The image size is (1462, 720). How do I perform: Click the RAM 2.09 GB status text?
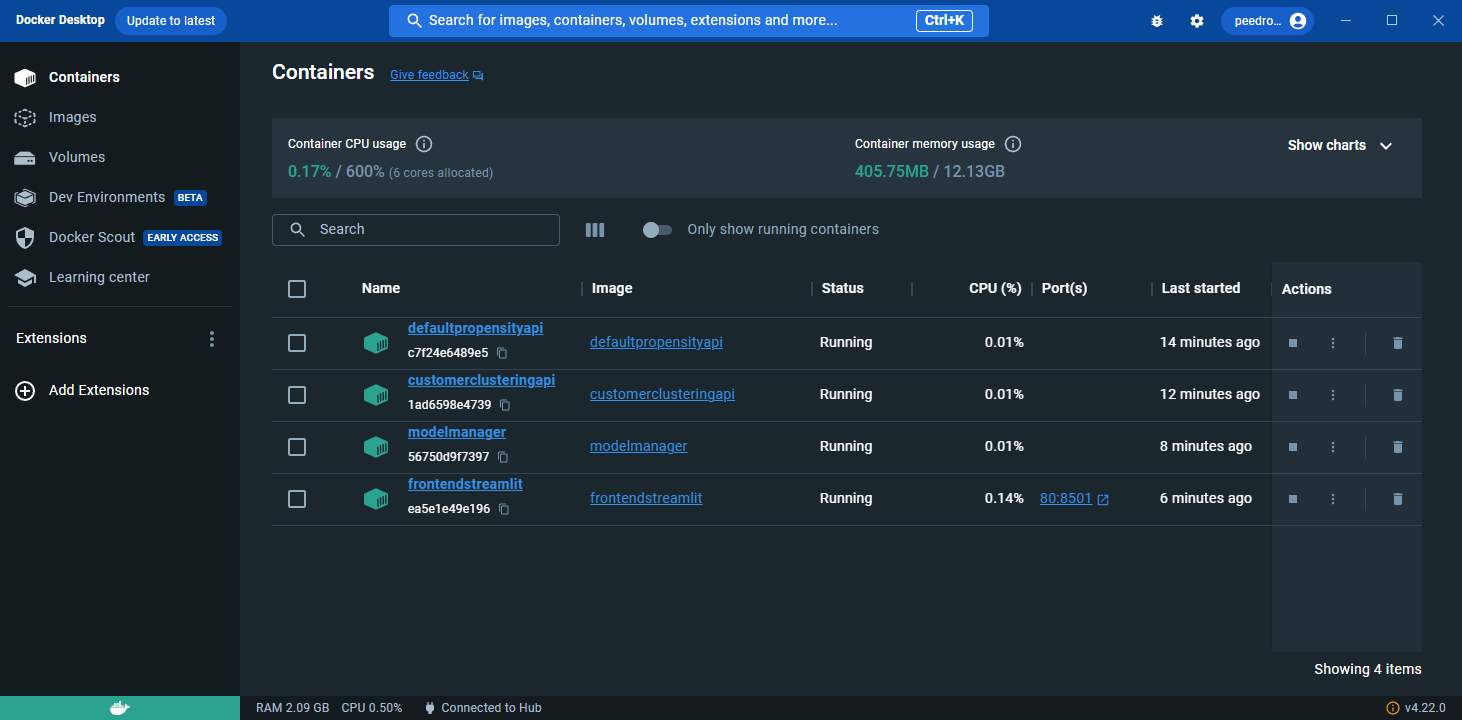[292, 708]
